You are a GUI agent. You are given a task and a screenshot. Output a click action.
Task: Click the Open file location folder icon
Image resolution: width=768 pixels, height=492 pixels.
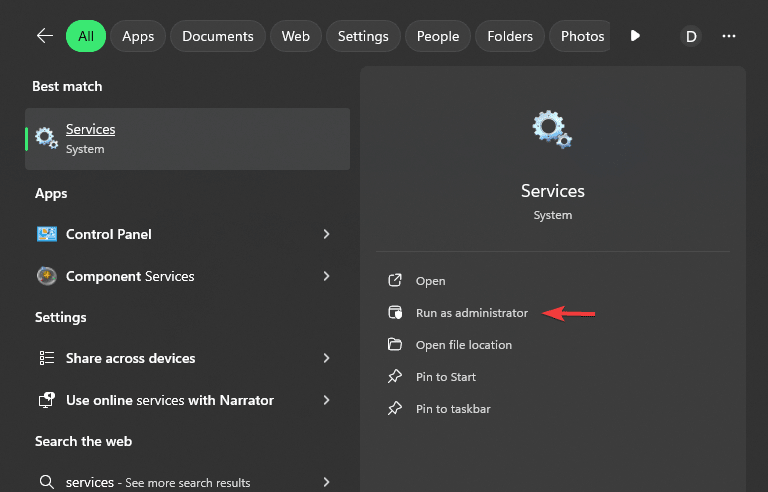tap(395, 344)
